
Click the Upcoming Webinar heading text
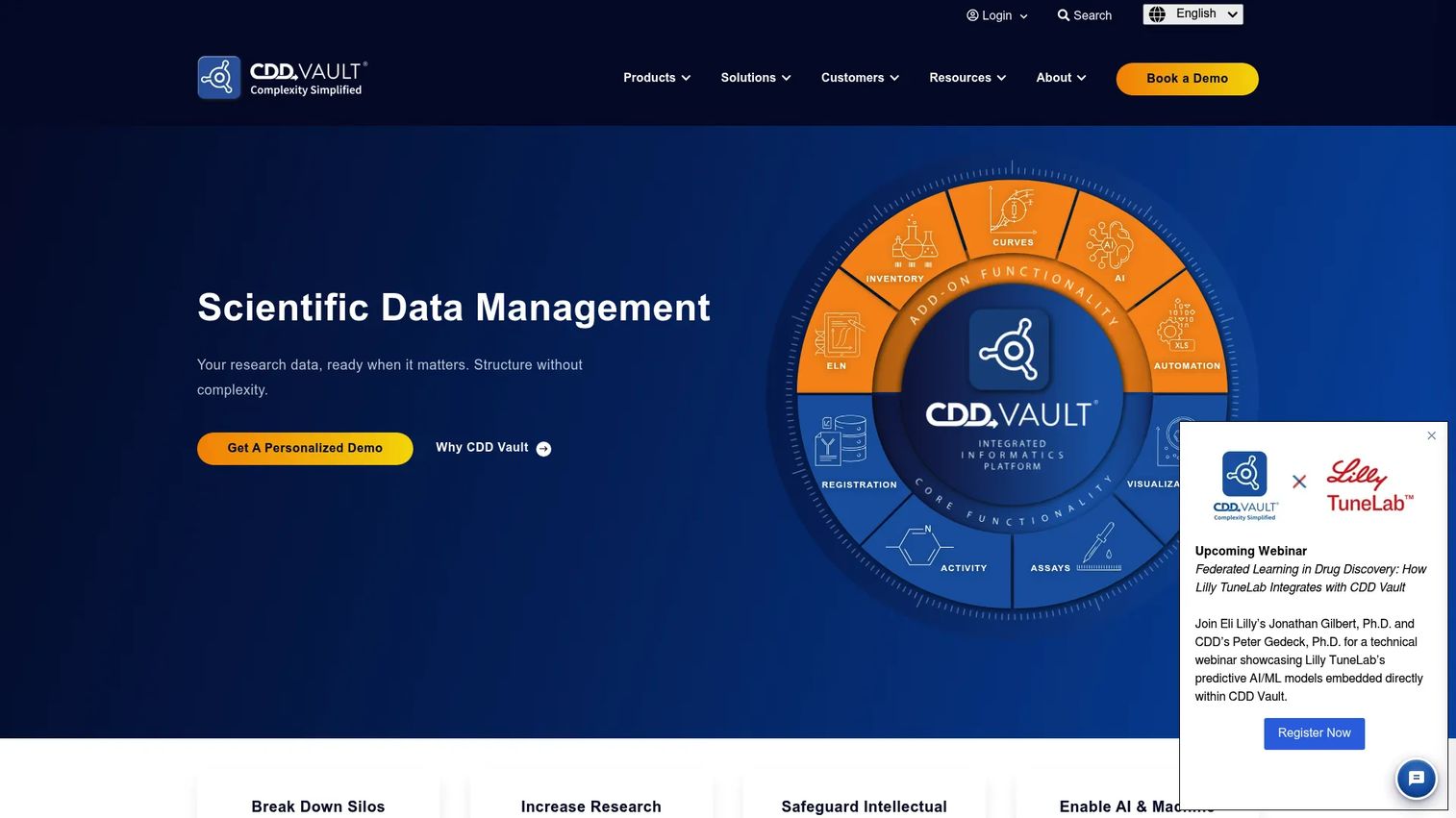[1250, 551]
